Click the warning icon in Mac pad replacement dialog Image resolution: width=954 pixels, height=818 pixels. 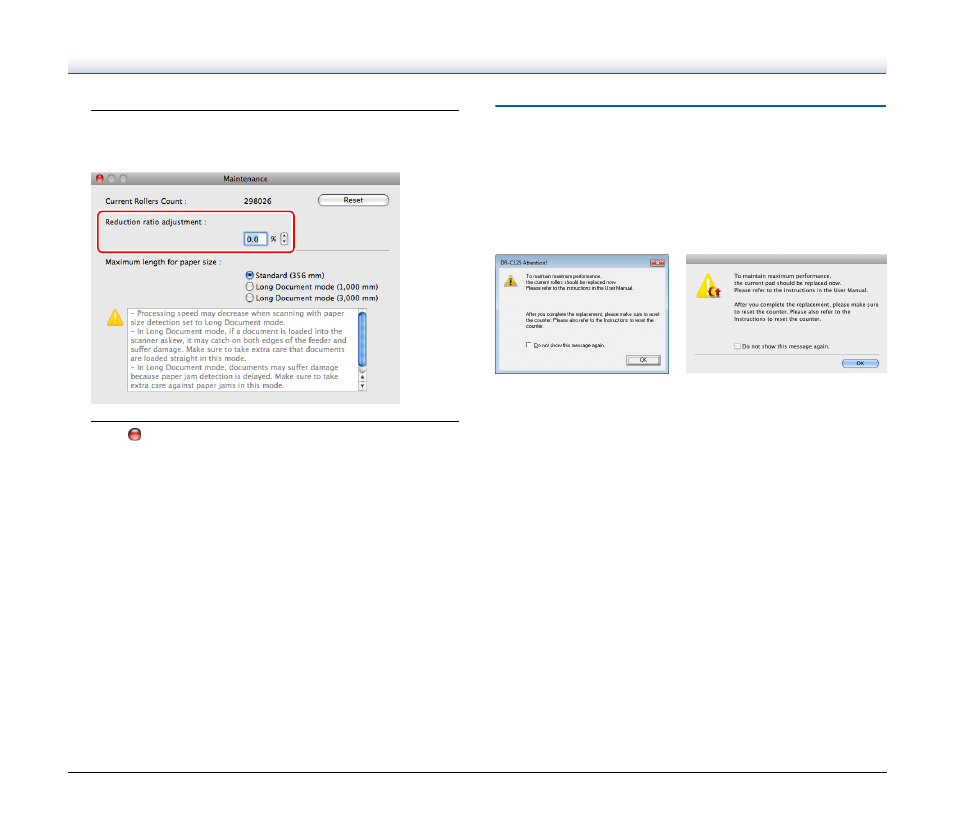click(709, 286)
